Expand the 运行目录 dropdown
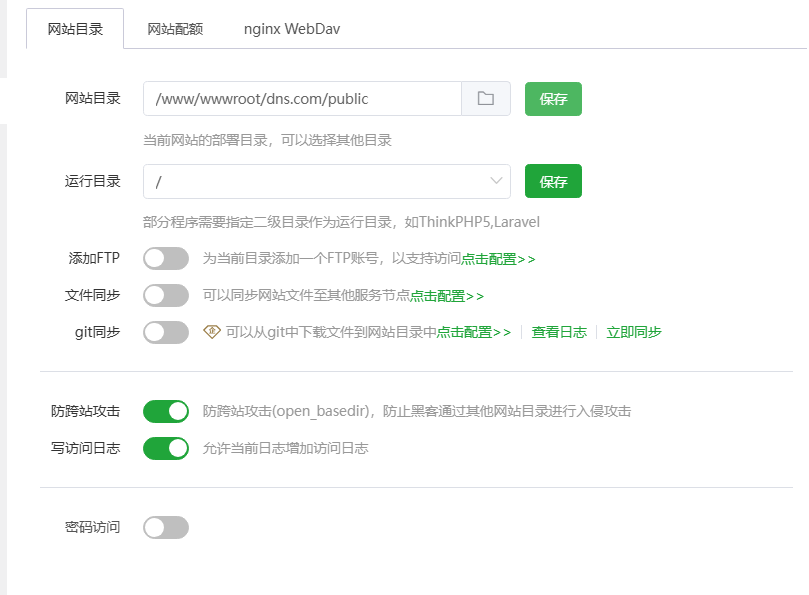This screenshot has width=809, height=595. [x=326, y=181]
